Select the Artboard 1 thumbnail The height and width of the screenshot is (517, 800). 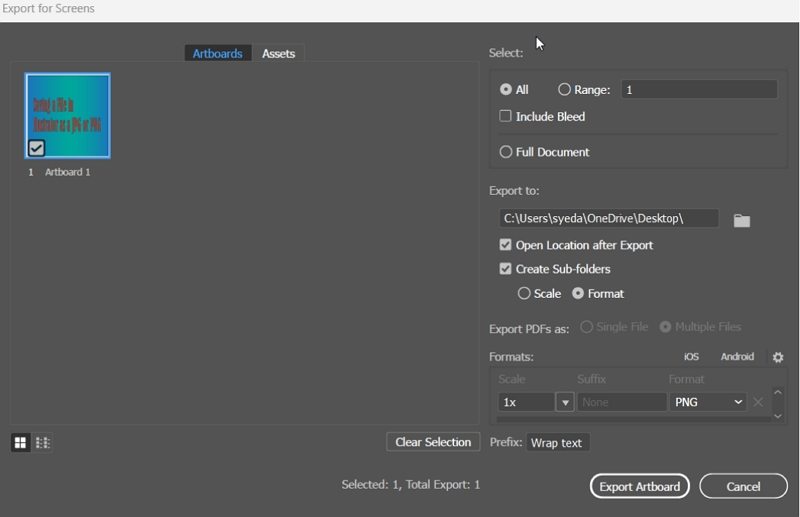coord(68,116)
